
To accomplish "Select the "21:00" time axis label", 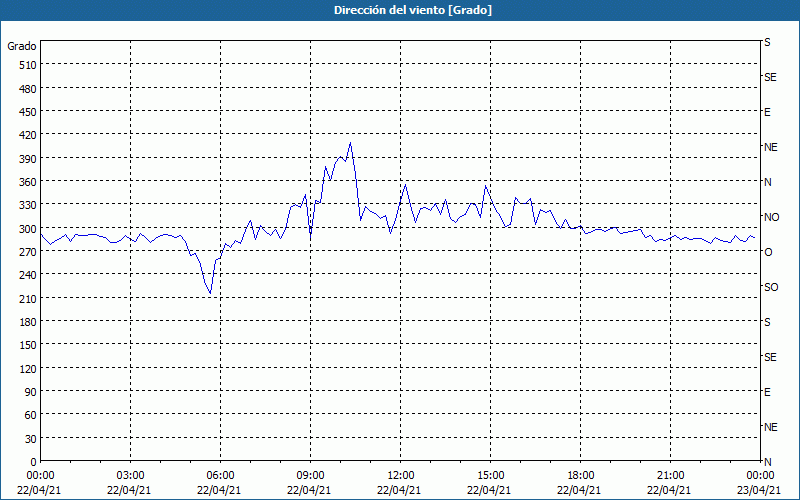I will coord(670,476).
